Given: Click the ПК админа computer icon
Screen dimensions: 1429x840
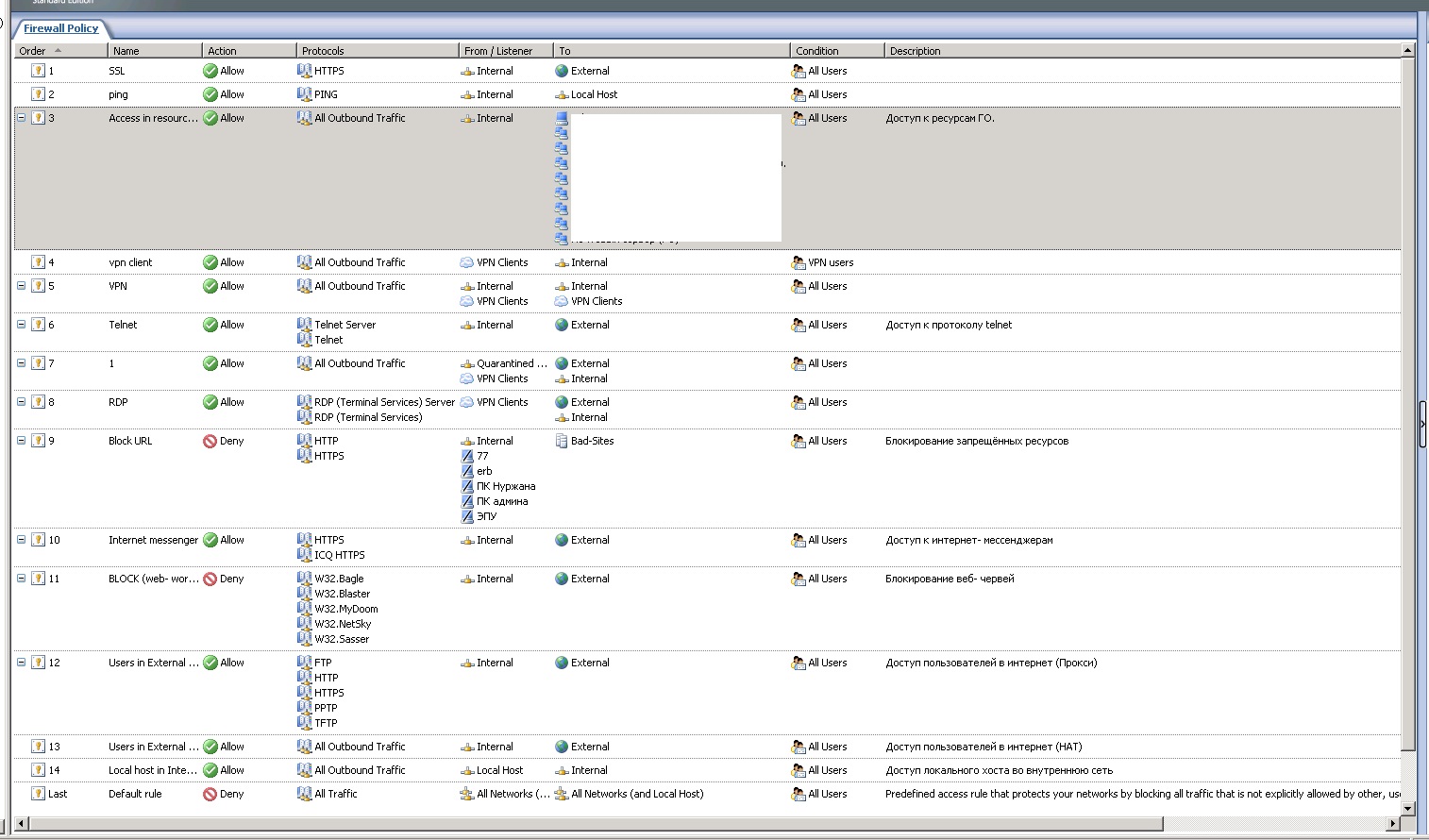Looking at the screenshot, I should [467, 501].
